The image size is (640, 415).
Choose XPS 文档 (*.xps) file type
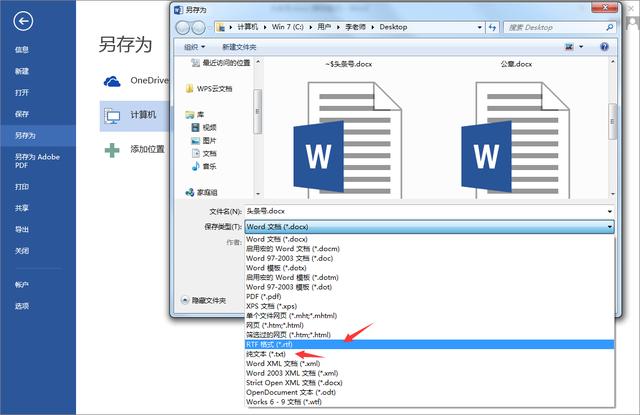(430, 306)
